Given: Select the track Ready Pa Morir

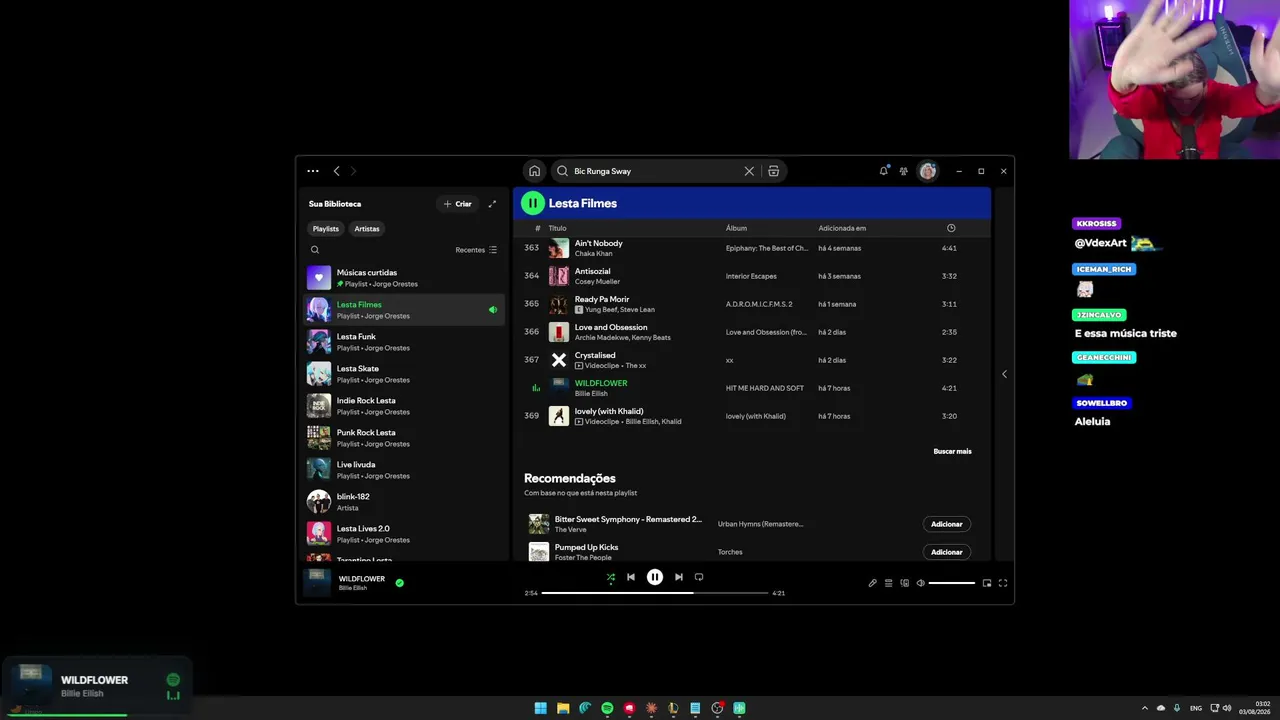Looking at the screenshot, I should pos(751,304).
